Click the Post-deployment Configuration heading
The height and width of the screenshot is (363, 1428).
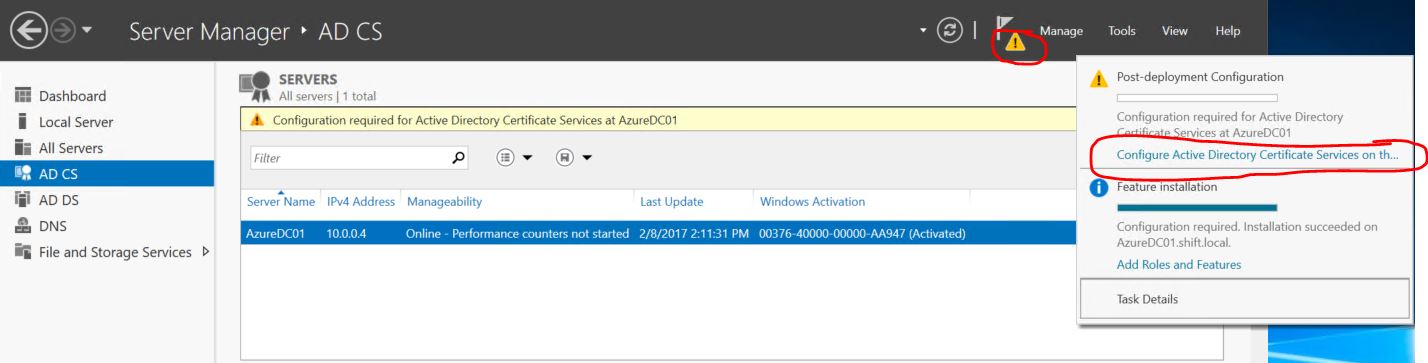click(1199, 77)
